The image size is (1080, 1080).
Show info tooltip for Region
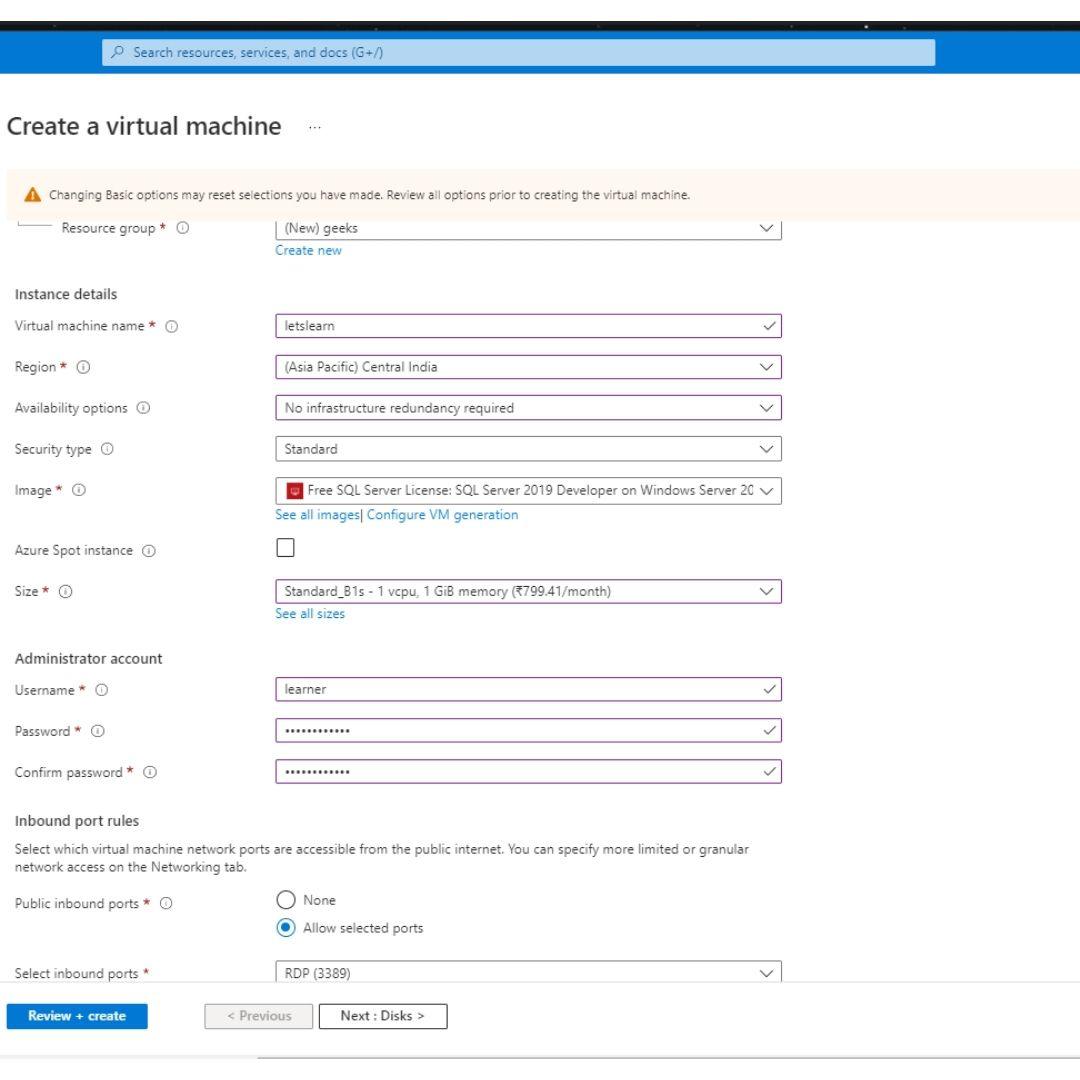click(x=83, y=367)
